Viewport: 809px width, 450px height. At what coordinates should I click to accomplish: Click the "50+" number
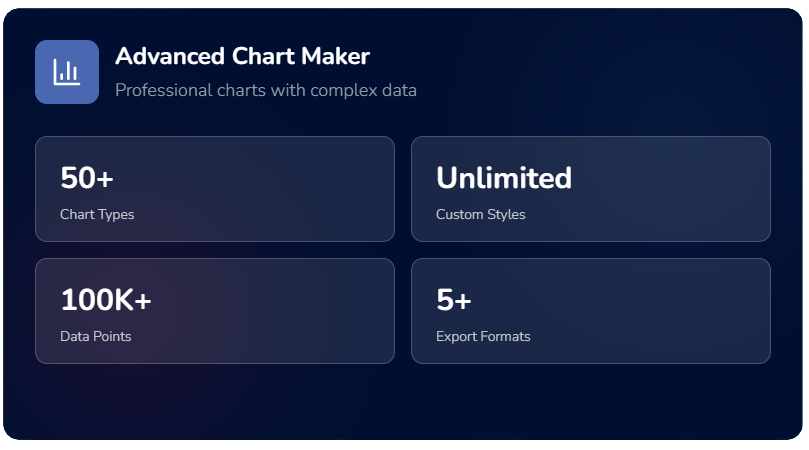87,178
